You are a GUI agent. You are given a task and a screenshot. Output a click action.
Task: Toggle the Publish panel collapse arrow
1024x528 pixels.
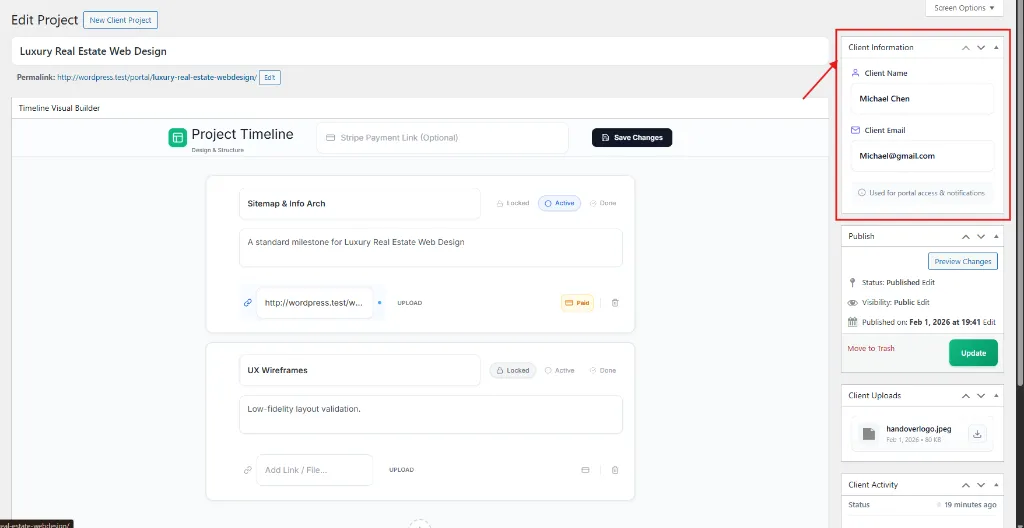[x=996, y=236]
